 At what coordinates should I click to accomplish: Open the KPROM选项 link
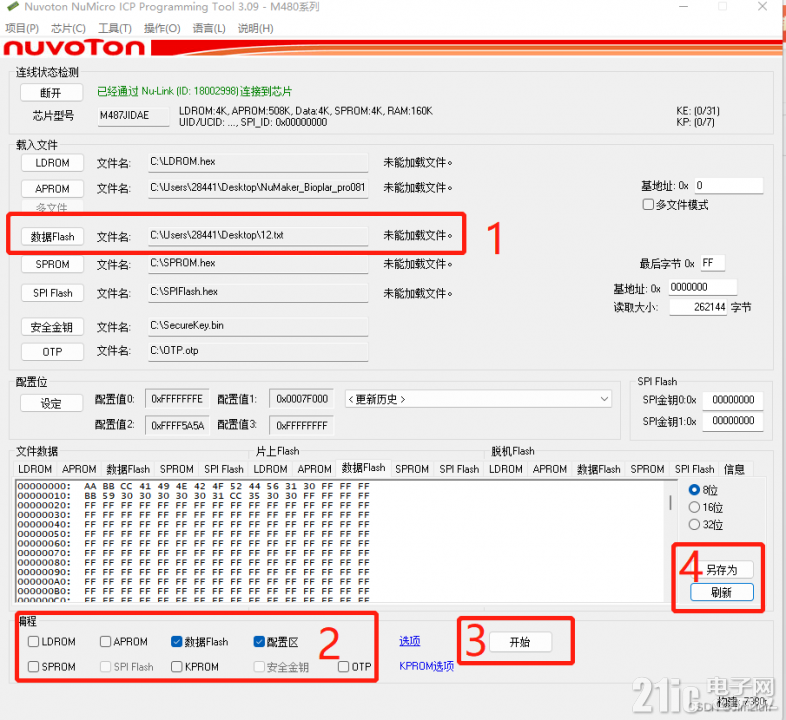(426, 666)
